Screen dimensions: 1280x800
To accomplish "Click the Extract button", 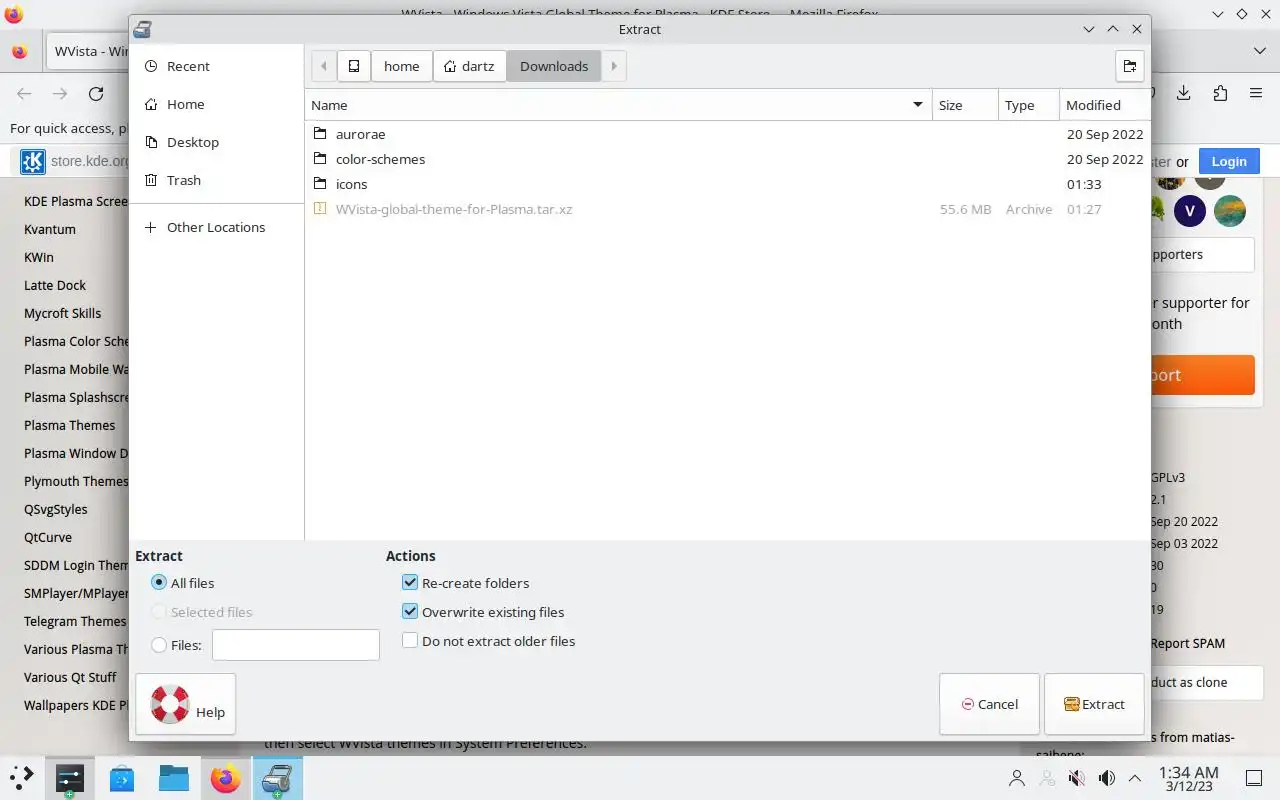I will click(x=1094, y=704).
